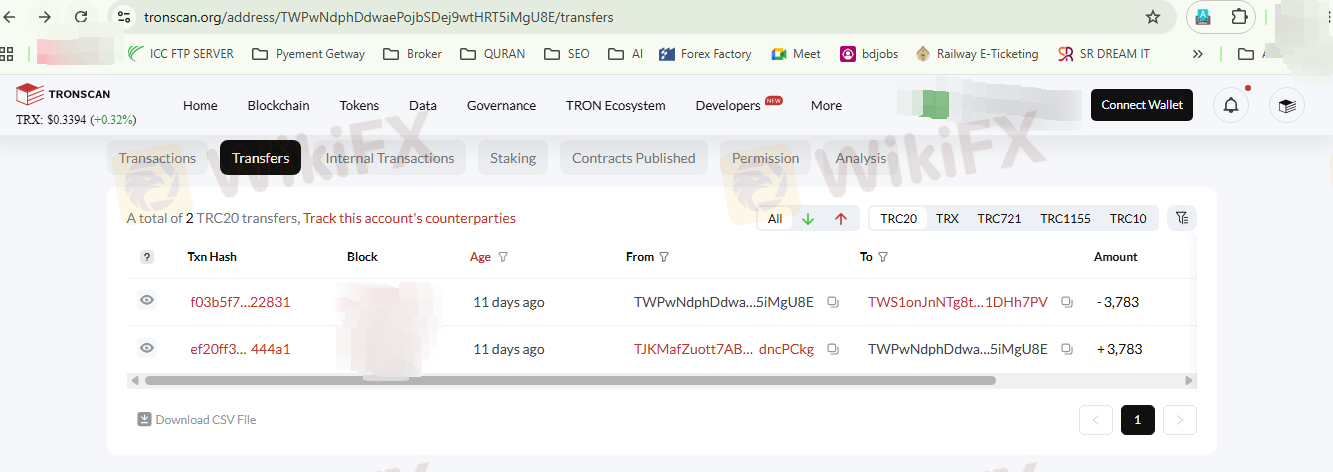Open Governance menu
The width and height of the screenshot is (1333, 472).
(501, 105)
